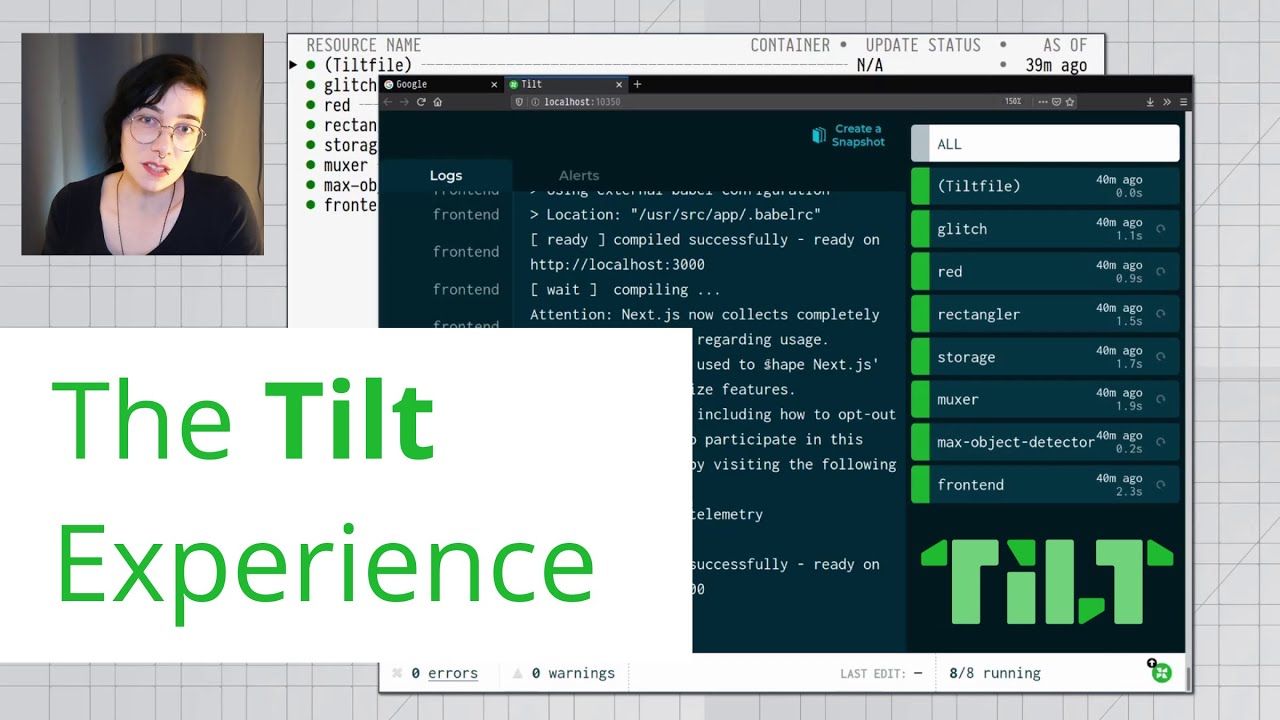Click the Create a Snapshot icon
The width and height of the screenshot is (1280, 720).
click(x=819, y=135)
